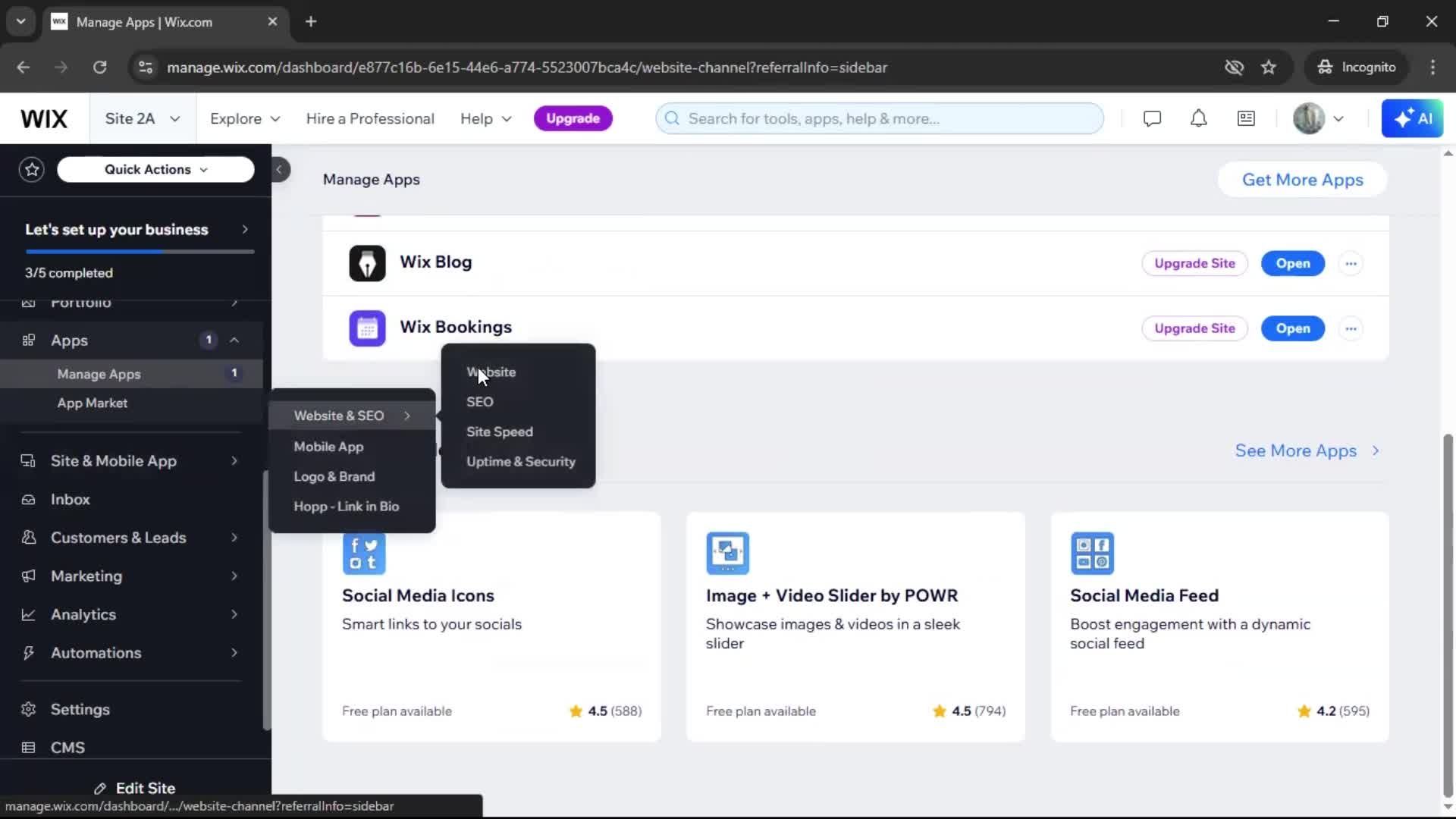Viewport: 1456px width, 819px height.
Task: Click the Social Media Icons app icon
Action: coord(364,554)
